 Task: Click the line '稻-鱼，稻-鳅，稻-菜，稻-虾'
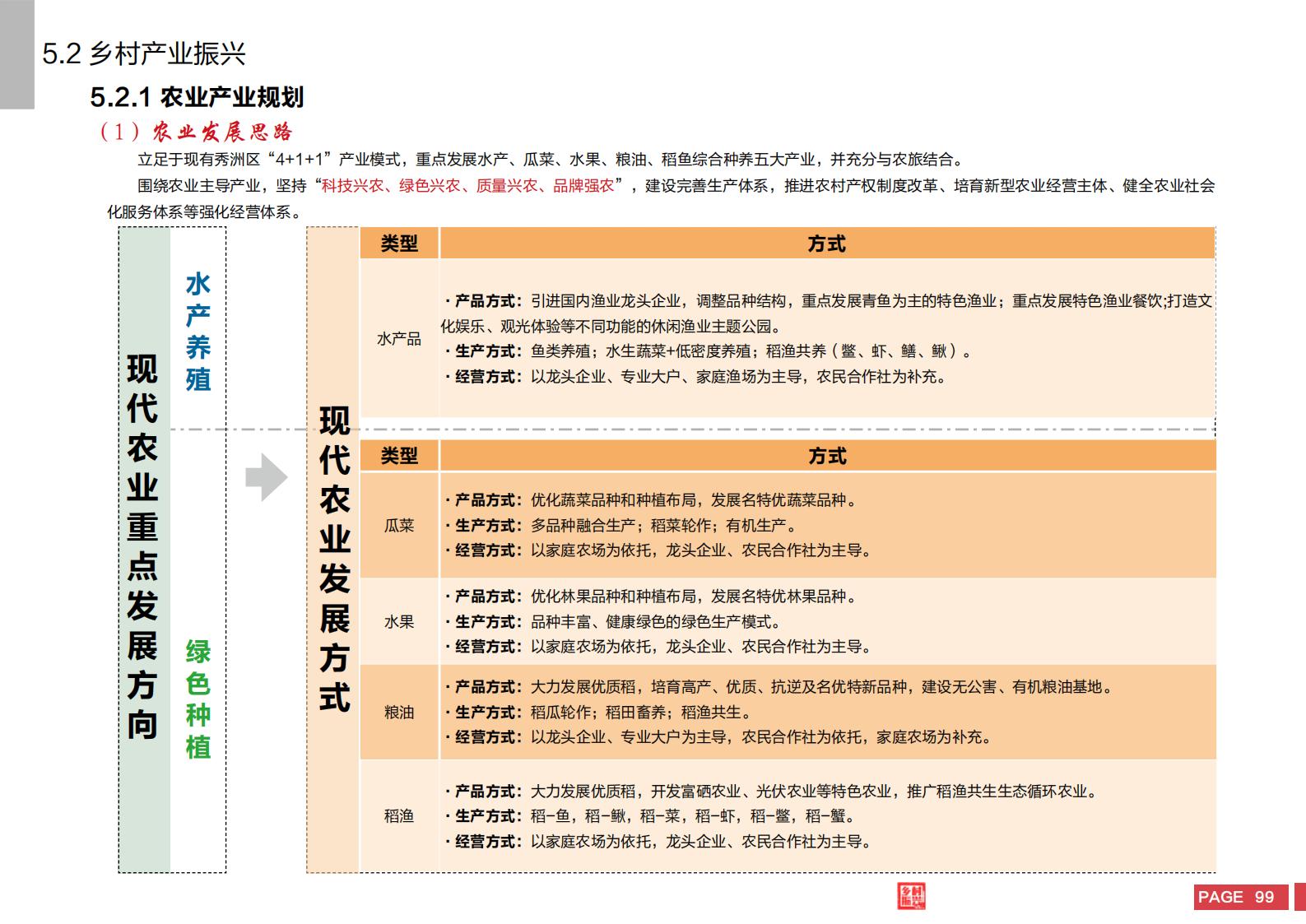(x=650, y=816)
